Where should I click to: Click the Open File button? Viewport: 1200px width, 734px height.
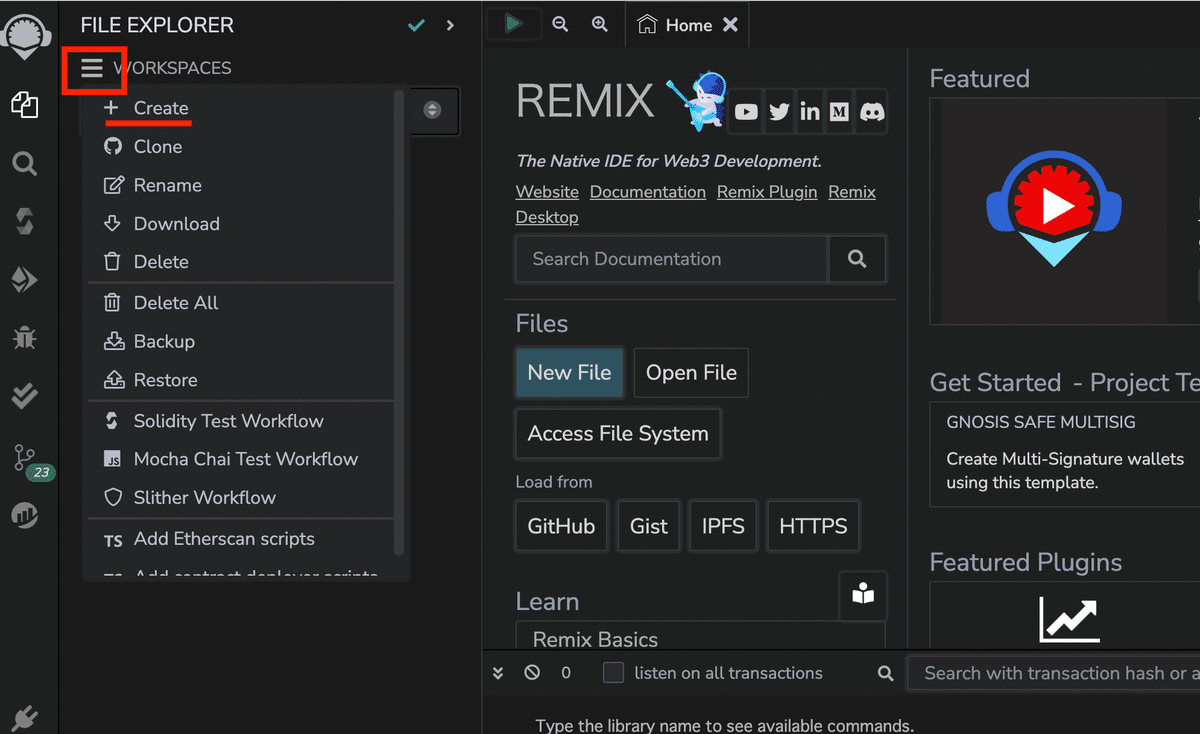coord(691,373)
